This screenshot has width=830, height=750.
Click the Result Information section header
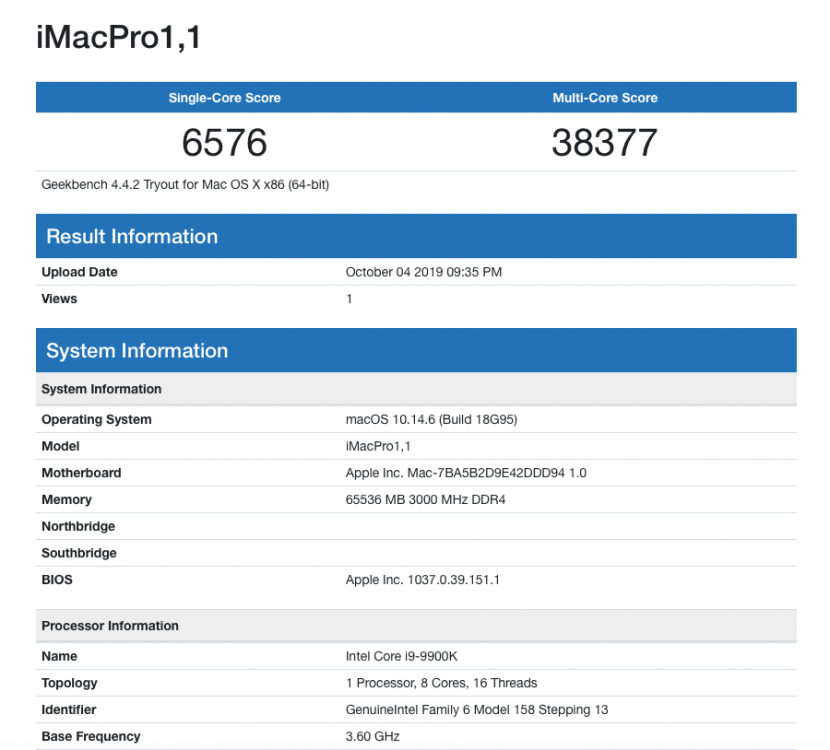click(x=416, y=236)
